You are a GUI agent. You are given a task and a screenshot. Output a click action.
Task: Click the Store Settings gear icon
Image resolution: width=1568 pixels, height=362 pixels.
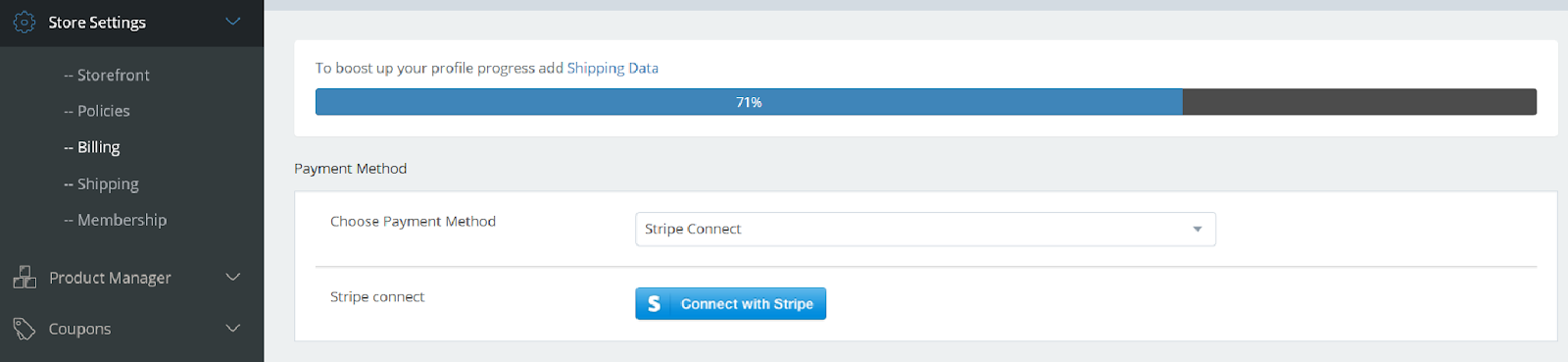tap(24, 22)
